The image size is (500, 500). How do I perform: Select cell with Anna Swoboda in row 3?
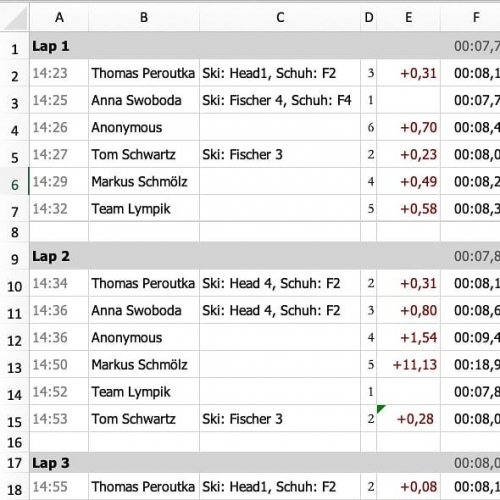pos(144,100)
